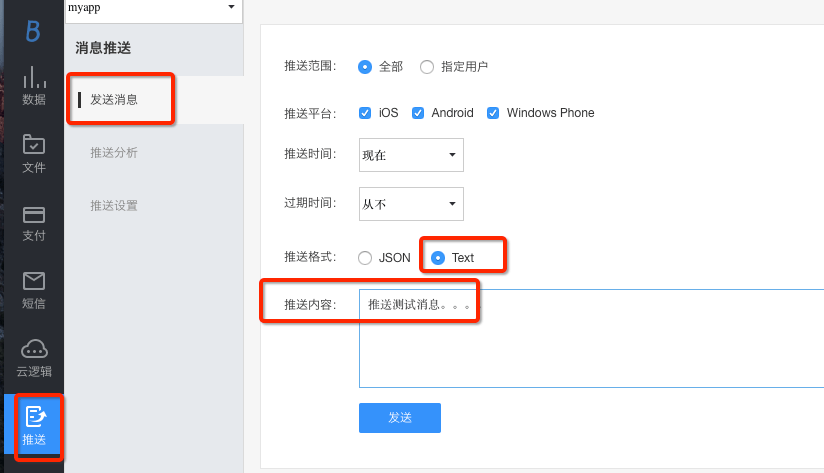This screenshot has height=473, width=824.
Task: Open the 过期时间 dropdown showing 从不
Action: (411, 204)
